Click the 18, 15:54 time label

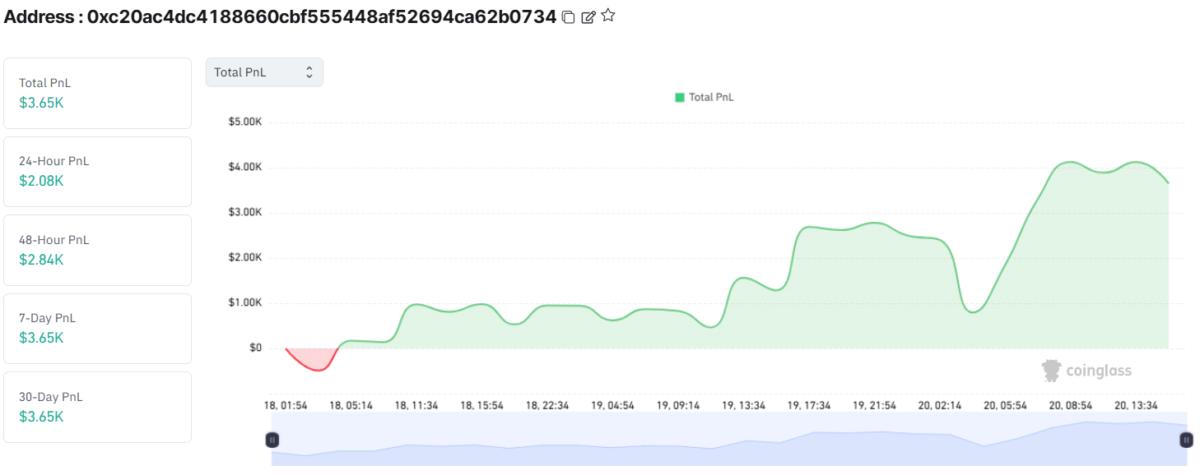483,405
